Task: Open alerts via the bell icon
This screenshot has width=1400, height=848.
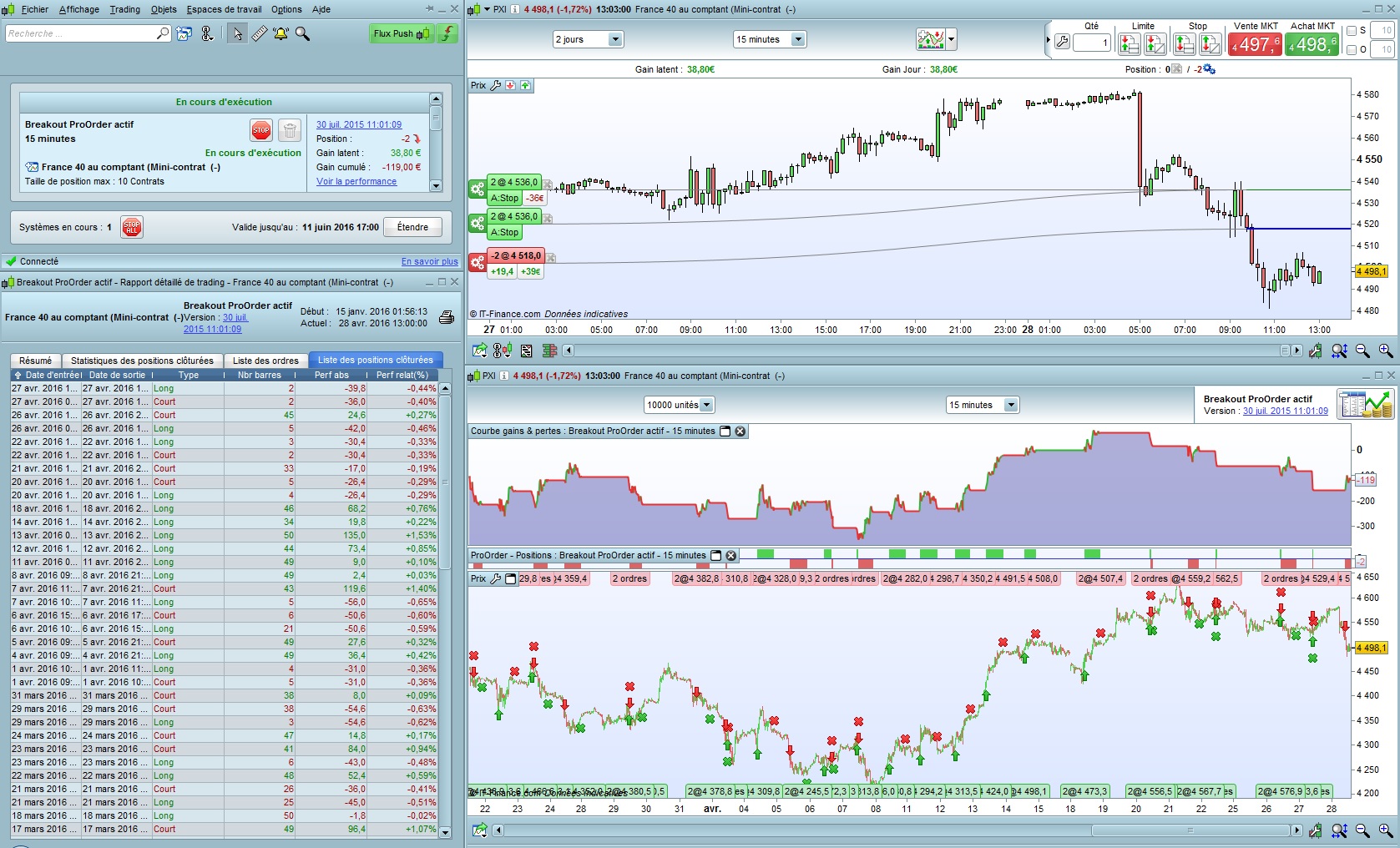Action: coord(281,33)
